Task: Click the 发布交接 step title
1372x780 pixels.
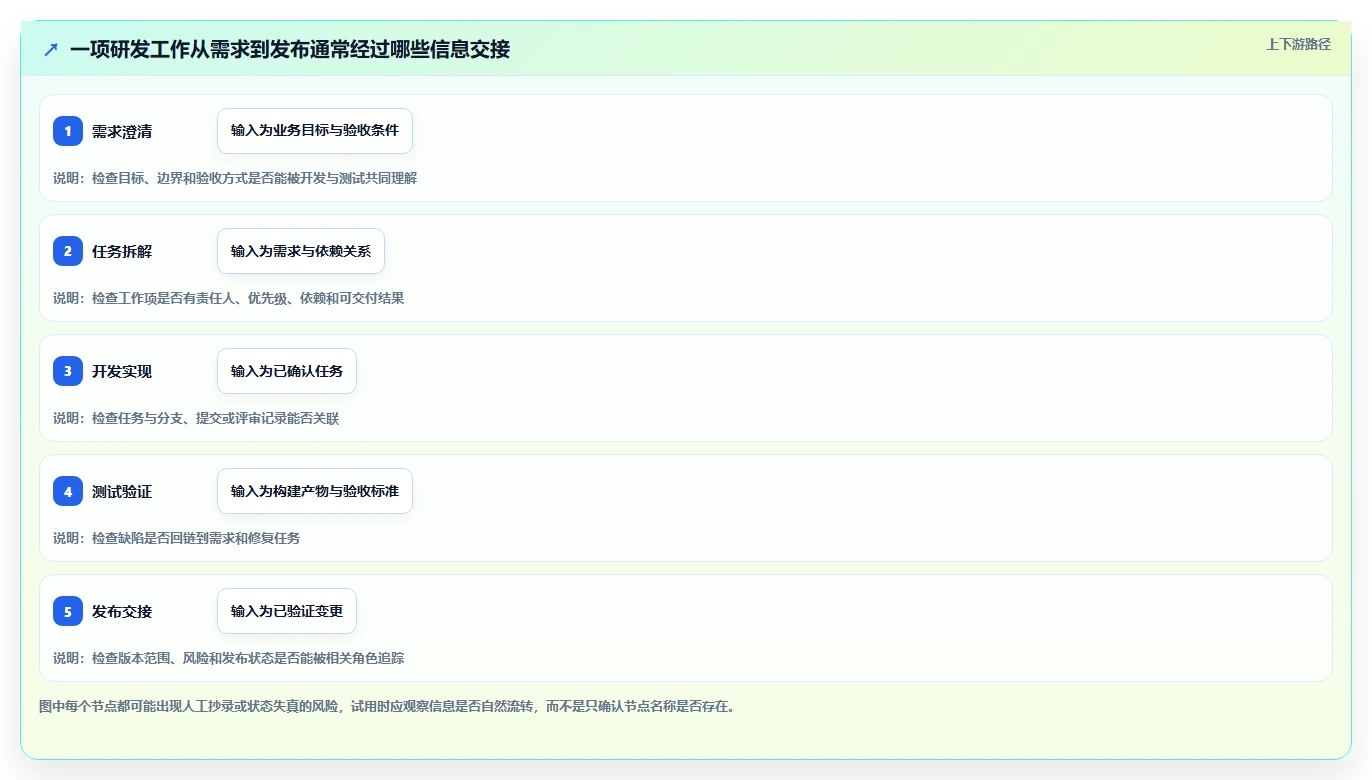Action: pyautogui.click(x=122, y=612)
